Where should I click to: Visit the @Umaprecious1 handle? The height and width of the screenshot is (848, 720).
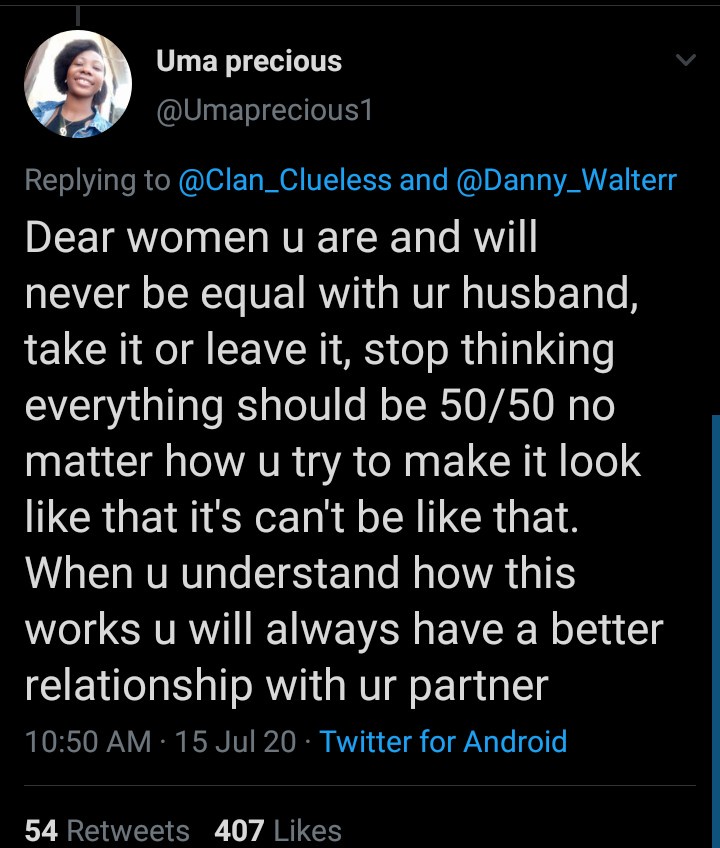[265, 110]
